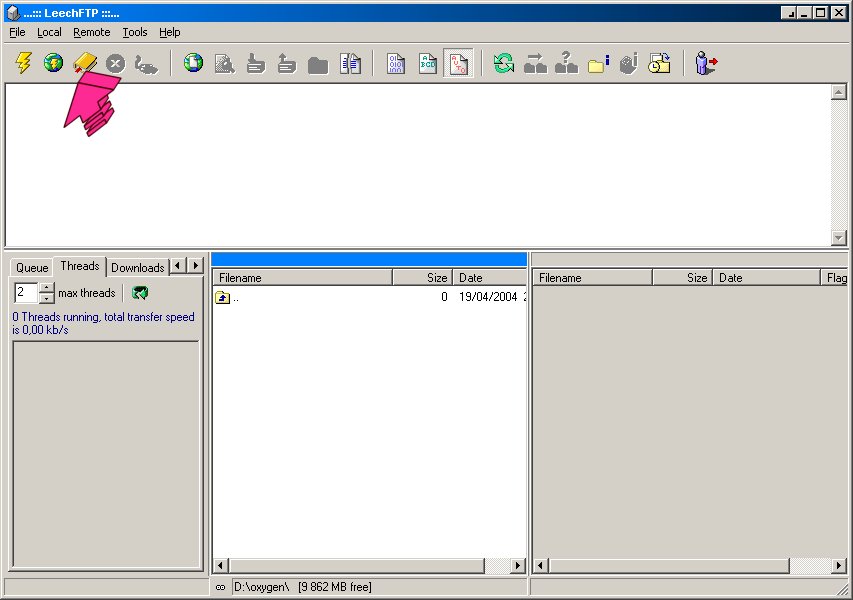Click local list horizontal scroll left arrow
The width and height of the screenshot is (853, 600).
pos(220,566)
